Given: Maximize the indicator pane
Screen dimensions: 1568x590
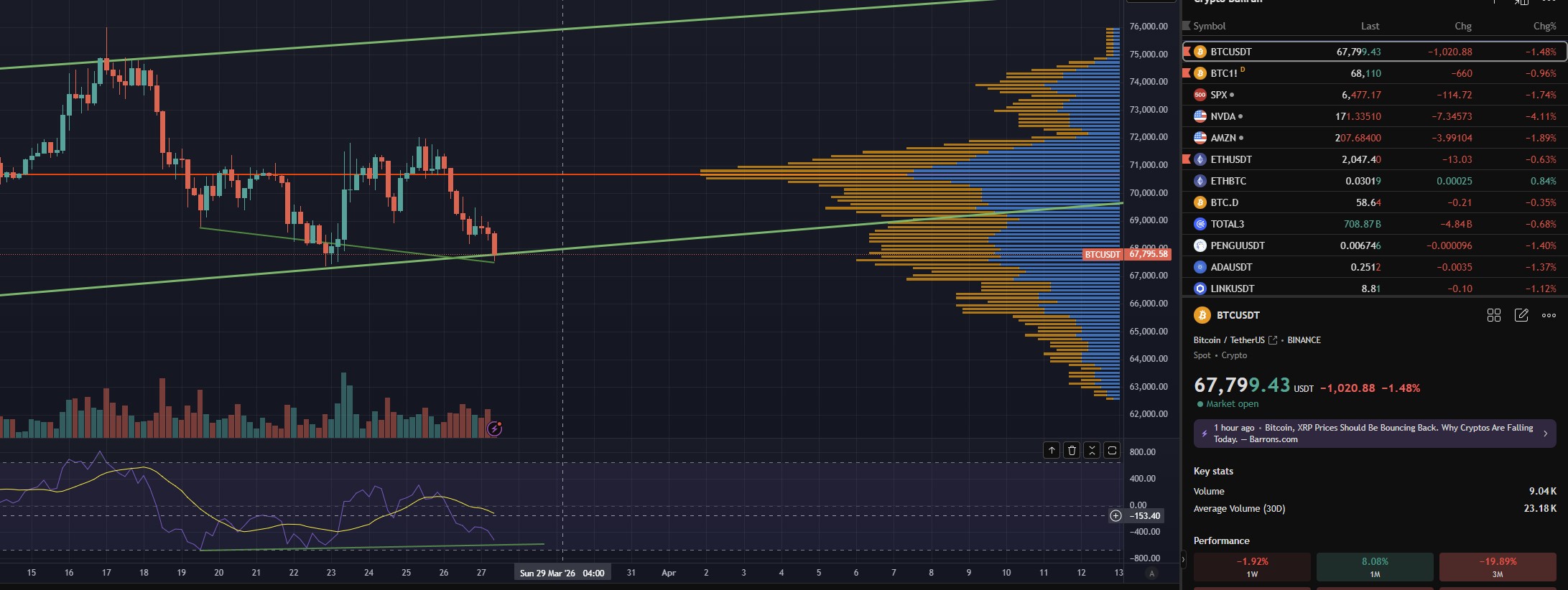Looking at the screenshot, I should 1112,450.
